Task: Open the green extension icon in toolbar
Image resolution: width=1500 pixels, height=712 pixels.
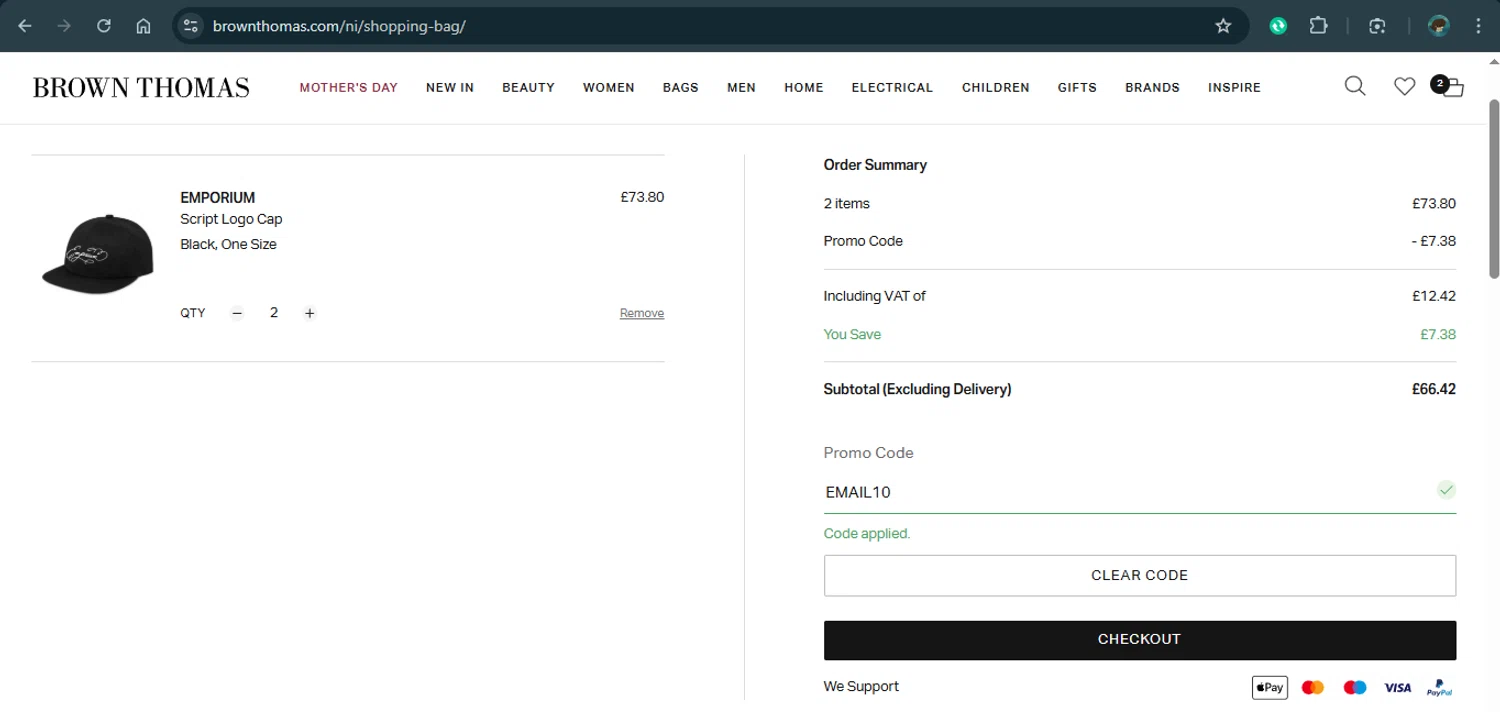Action: coord(1278,26)
